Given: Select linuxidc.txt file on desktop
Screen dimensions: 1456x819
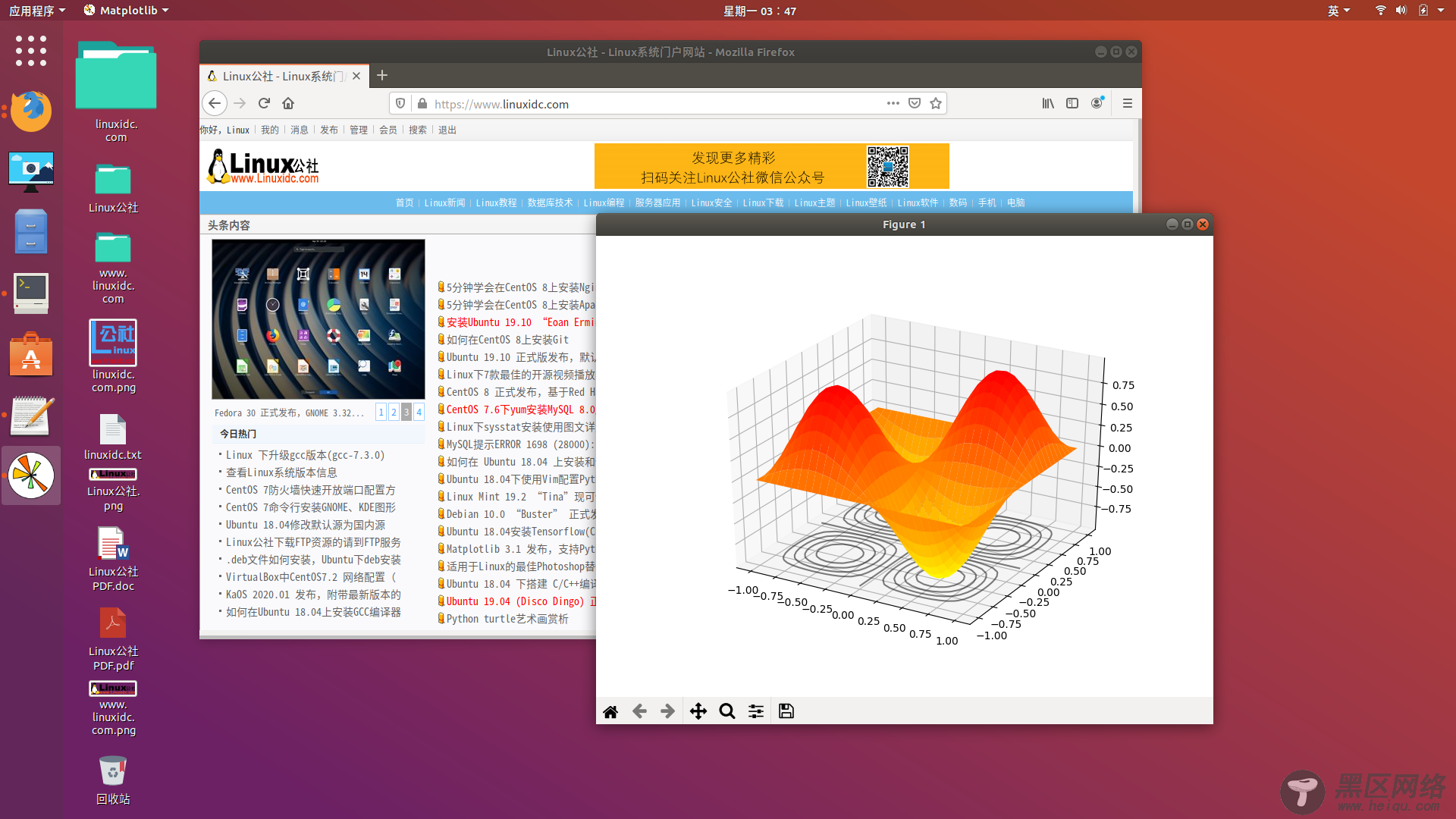Looking at the screenshot, I should (x=113, y=437).
